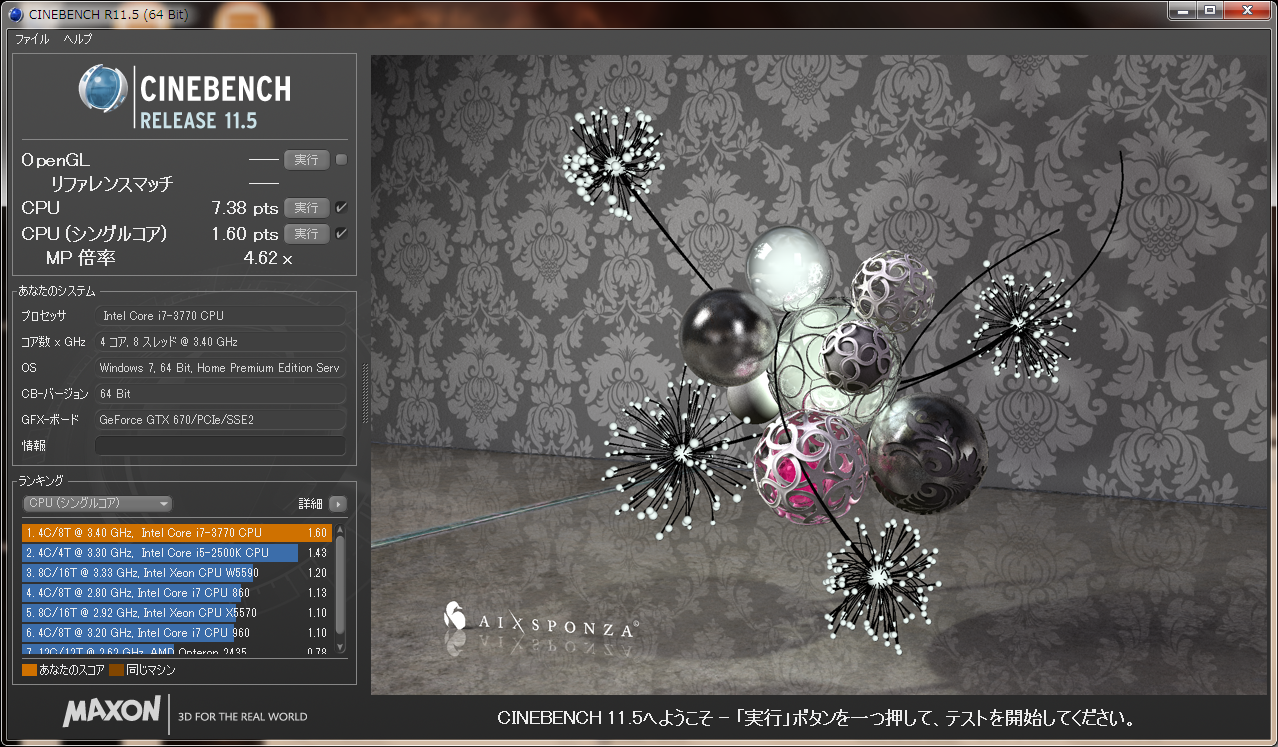The image size is (1278, 747).
Task: Run the CPU (シングルコア) test with 実行
Action: pos(306,234)
